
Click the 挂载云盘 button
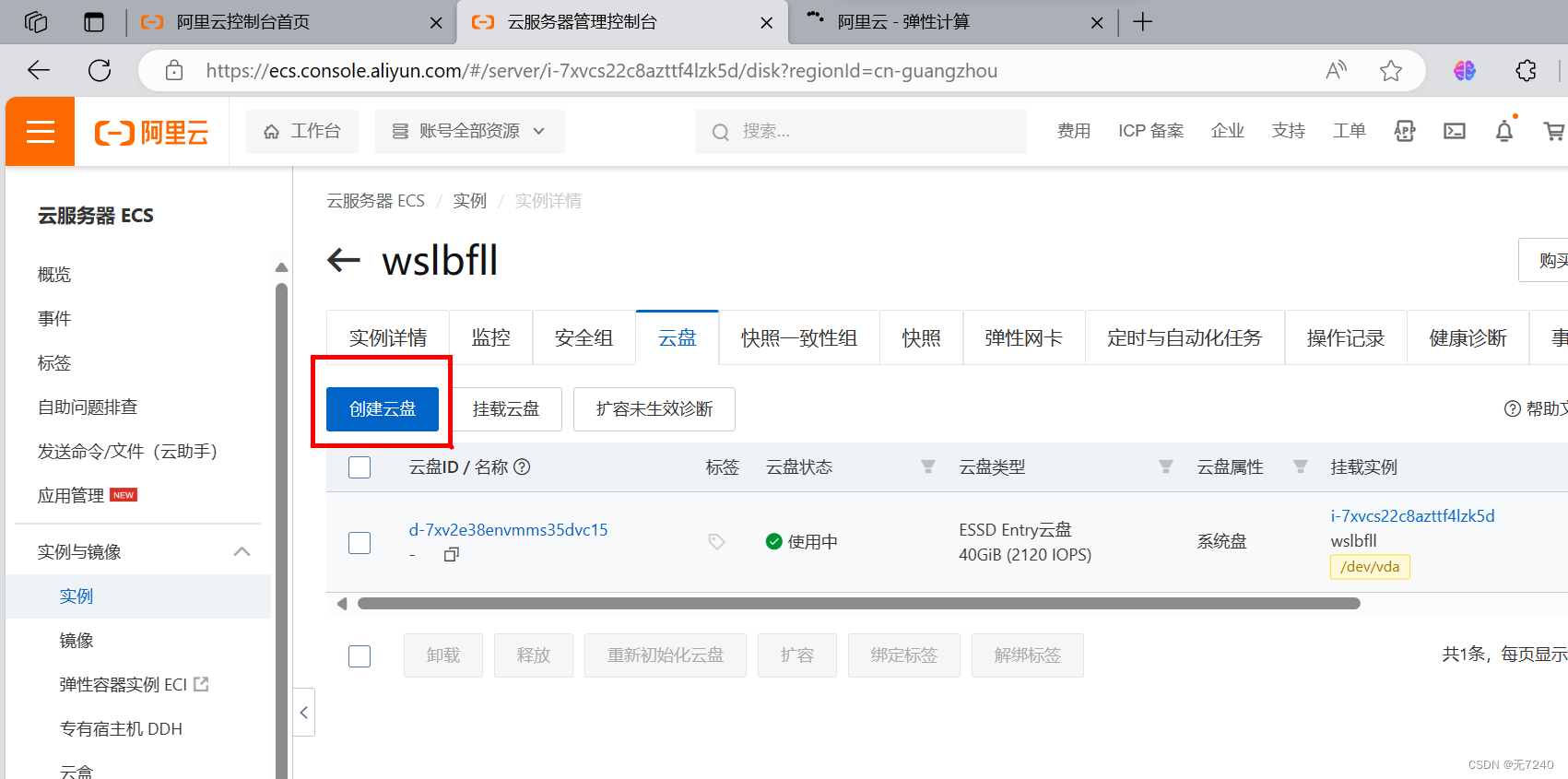[506, 409]
